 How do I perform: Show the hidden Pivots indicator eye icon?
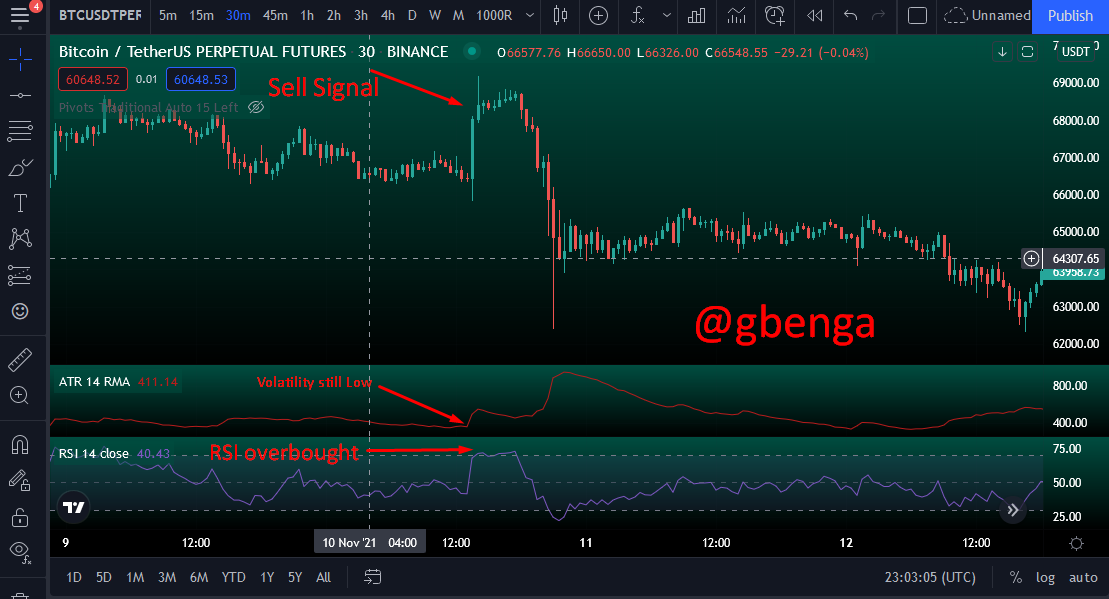[x=256, y=107]
